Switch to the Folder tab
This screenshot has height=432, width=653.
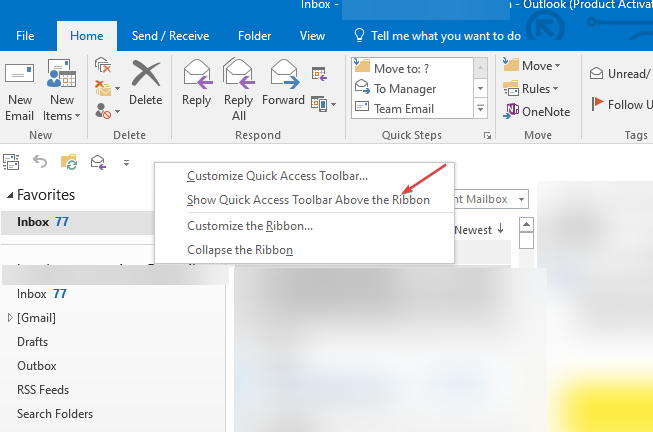[x=254, y=36]
